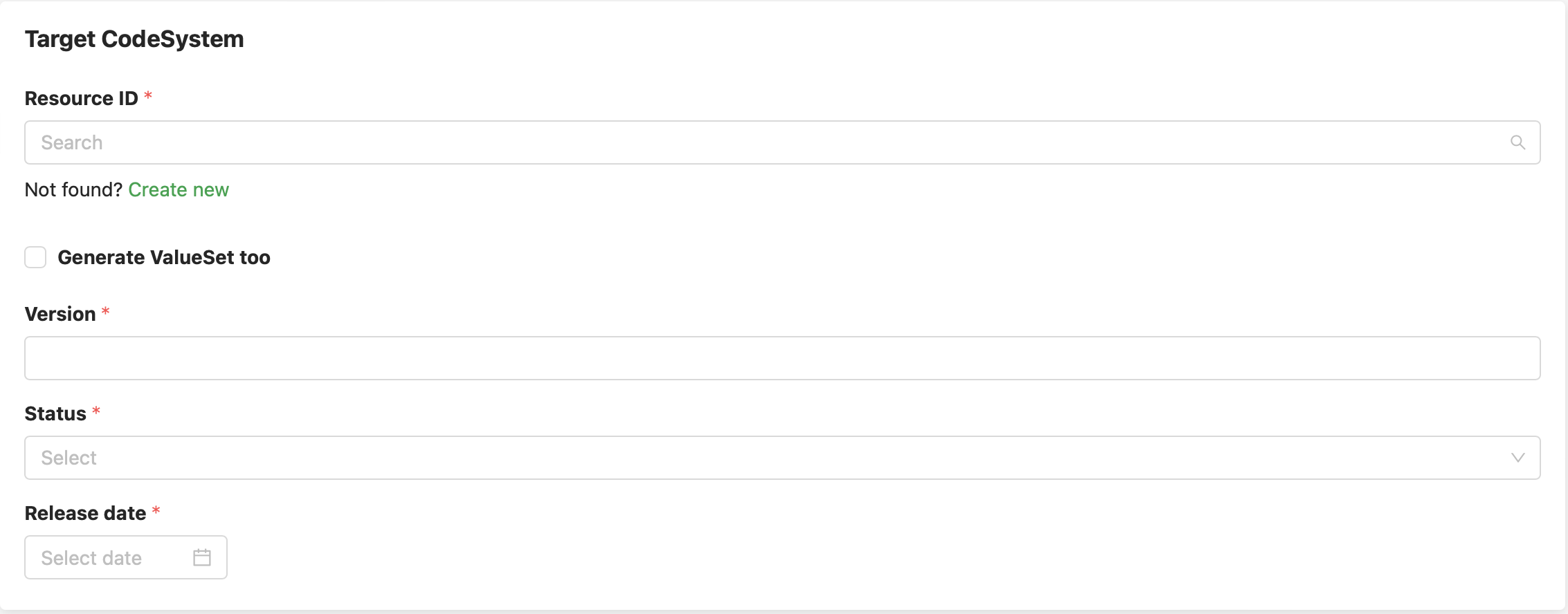Enable the Generate ValueSet too checkbox
The width and height of the screenshot is (1568, 614).
pos(35,257)
